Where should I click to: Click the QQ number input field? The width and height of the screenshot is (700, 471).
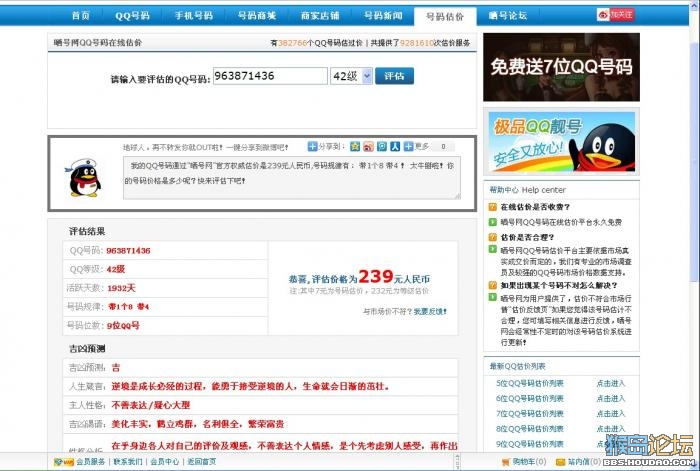tap(270, 76)
